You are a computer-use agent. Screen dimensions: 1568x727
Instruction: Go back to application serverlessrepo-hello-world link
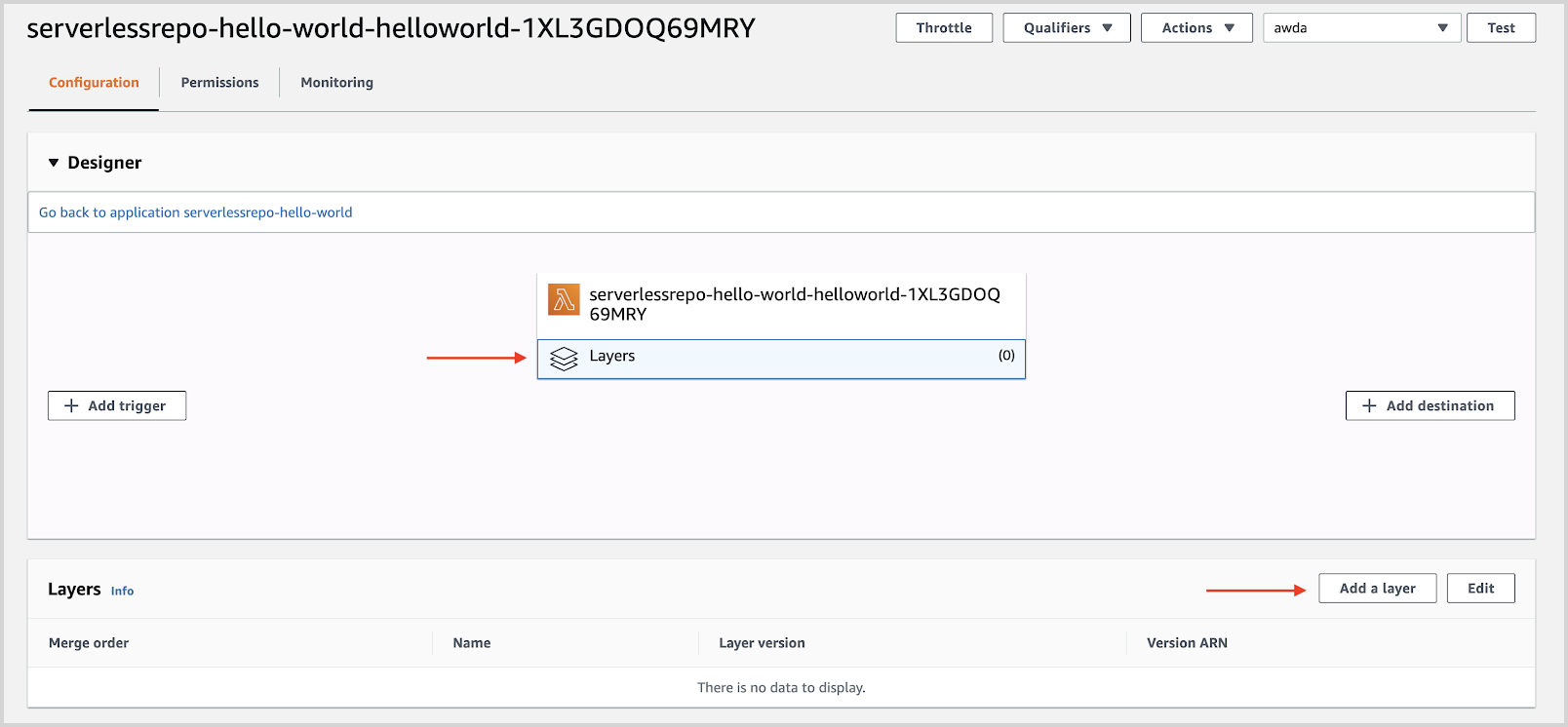point(196,212)
